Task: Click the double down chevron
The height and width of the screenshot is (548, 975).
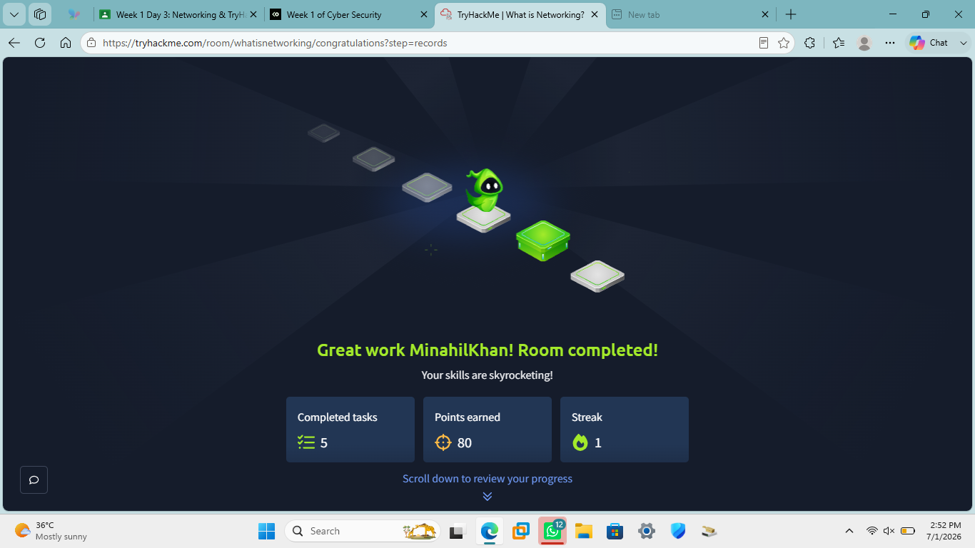Action: (488, 496)
